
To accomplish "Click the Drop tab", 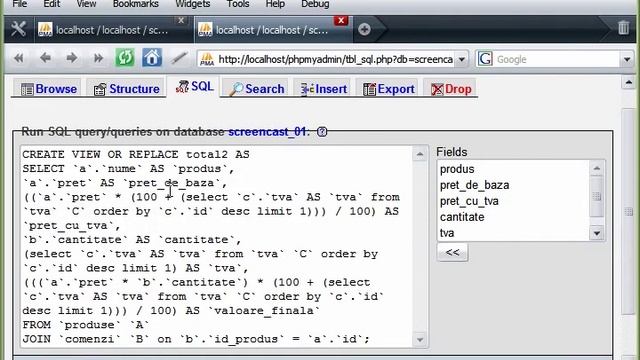I will [451, 89].
